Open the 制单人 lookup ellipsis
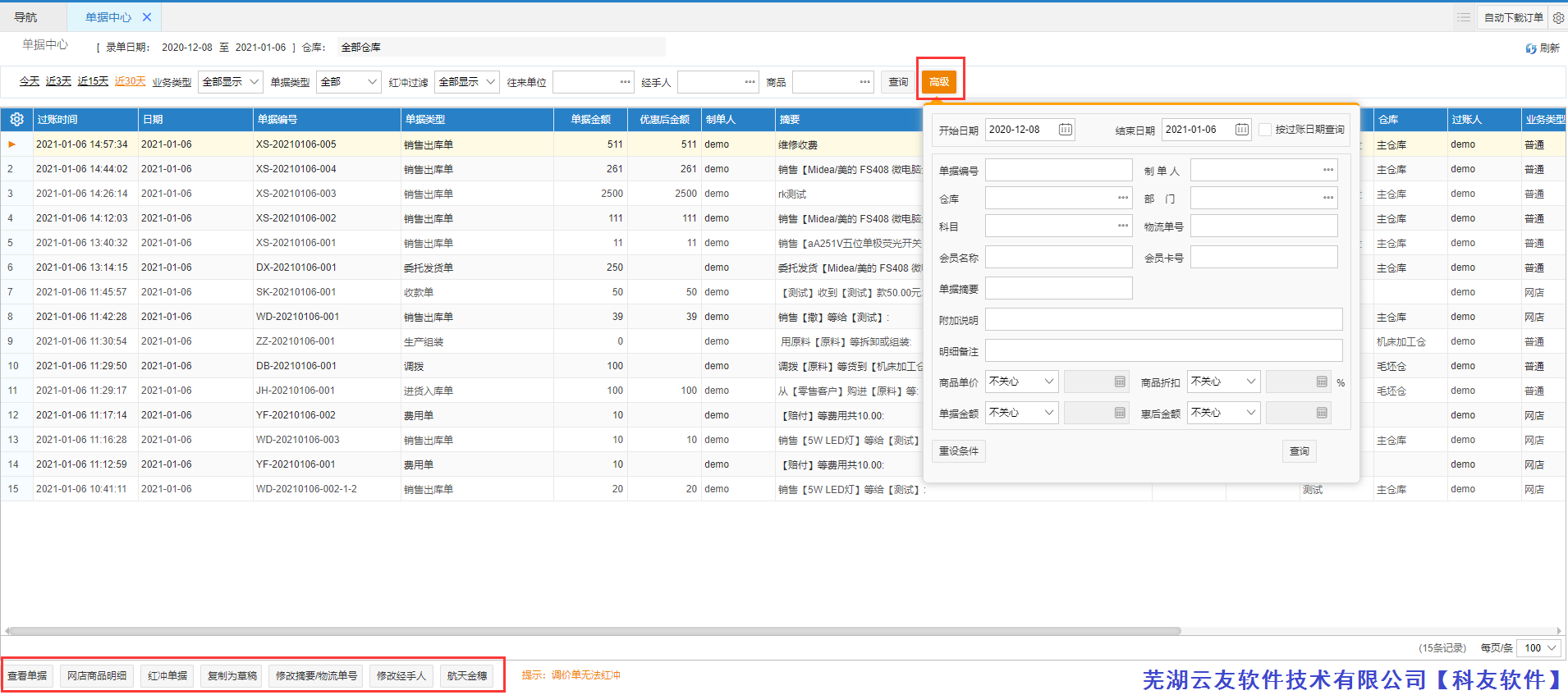The height and width of the screenshot is (695, 1568). [x=1328, y=170]
